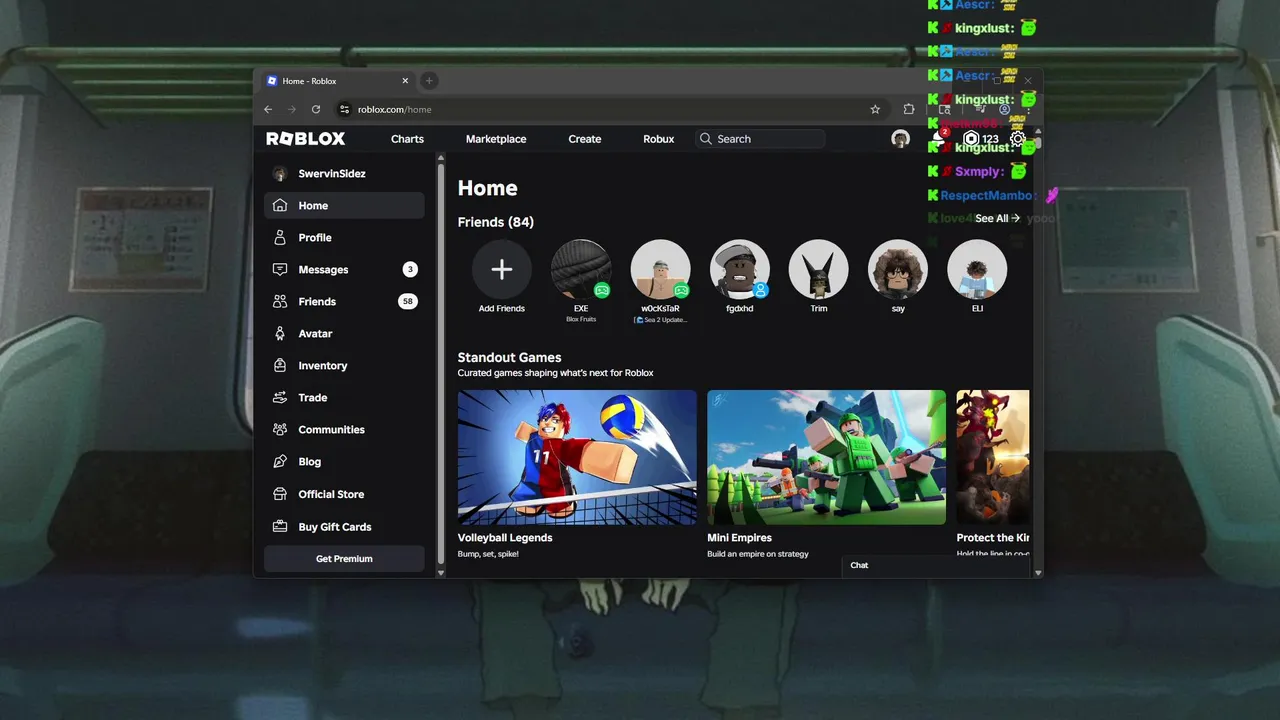Image resolution: width=1280 pixels, height=720 pixels.
Task: Open the Robux menu item
Action: (659, 139)
